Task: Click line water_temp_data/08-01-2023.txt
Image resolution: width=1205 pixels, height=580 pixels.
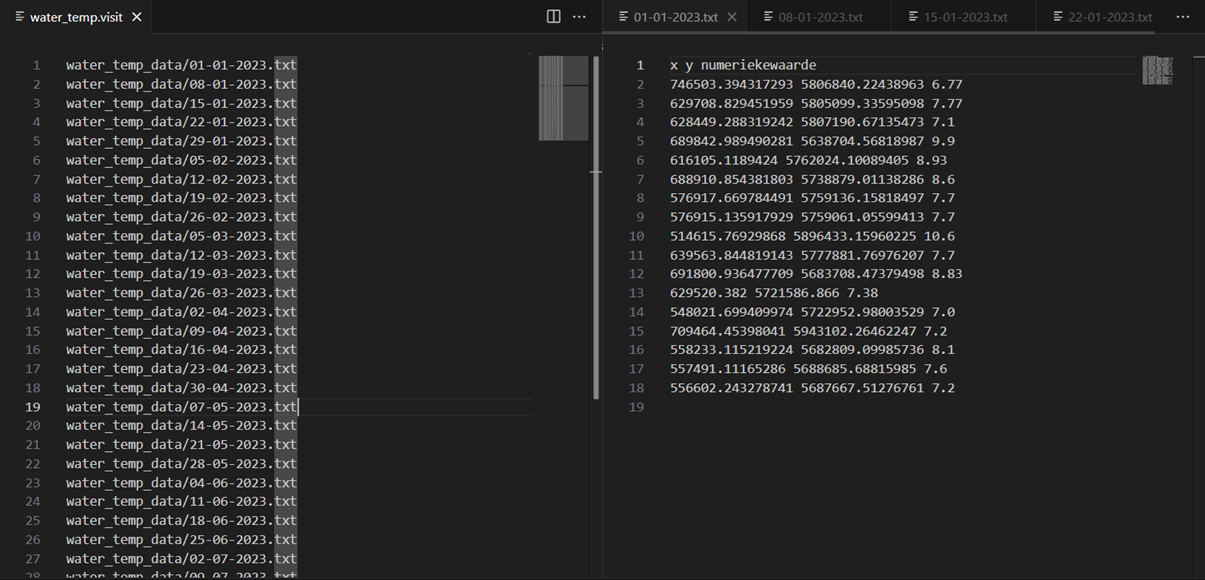Action: [181, 84]
